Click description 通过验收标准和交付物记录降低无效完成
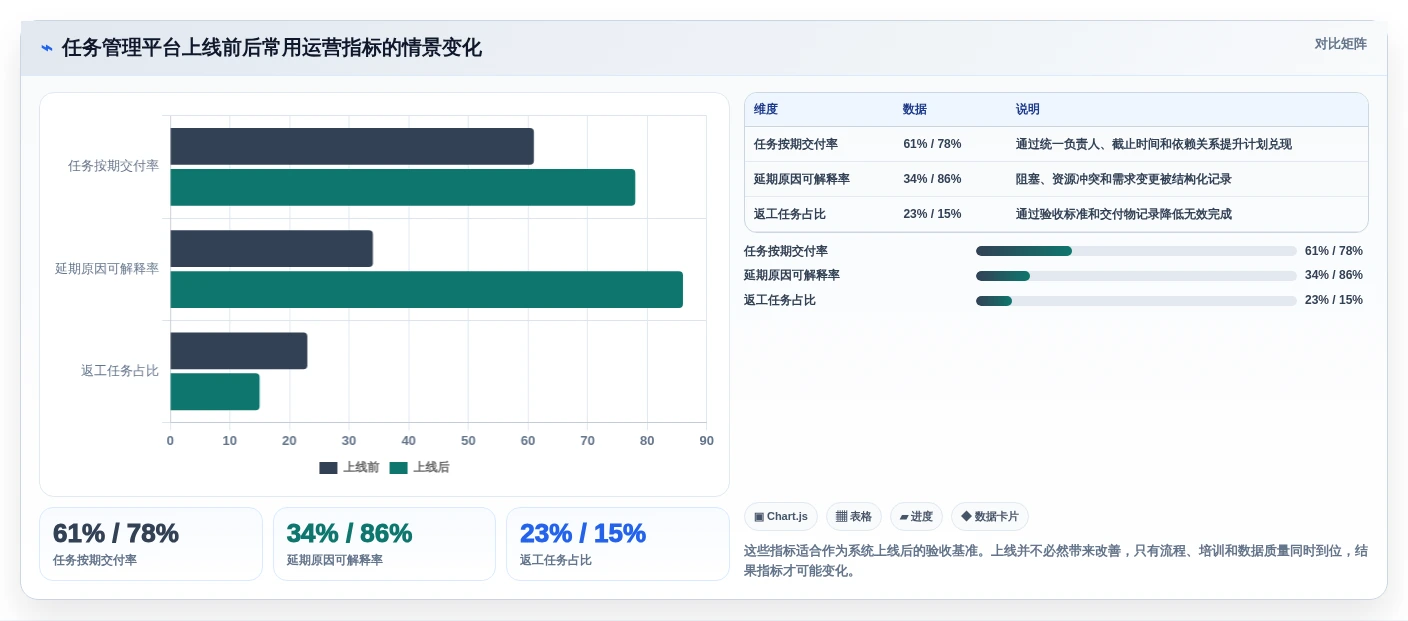This screenshot has height=621, width=1408. click(x=1124, y=214)
